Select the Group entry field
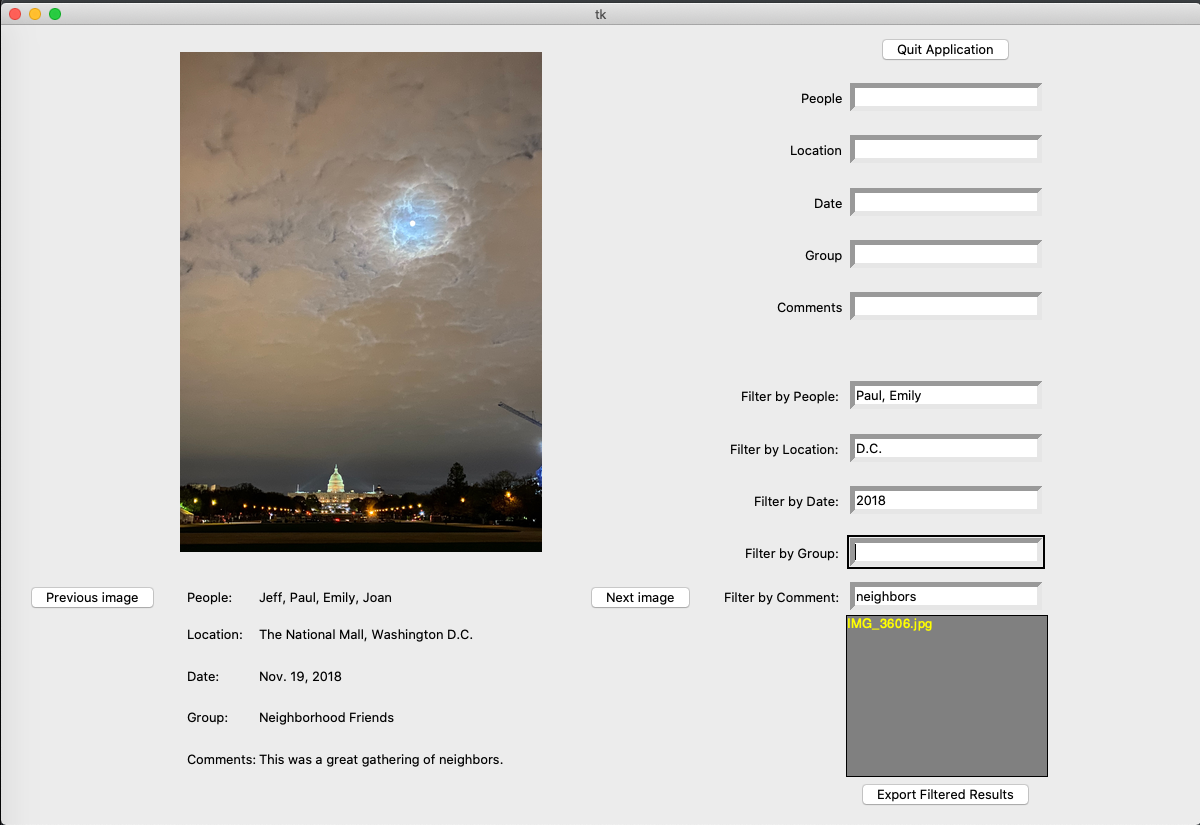Image resolution: width=1200 pixels, height=825 pixels. tap(946, 254)
